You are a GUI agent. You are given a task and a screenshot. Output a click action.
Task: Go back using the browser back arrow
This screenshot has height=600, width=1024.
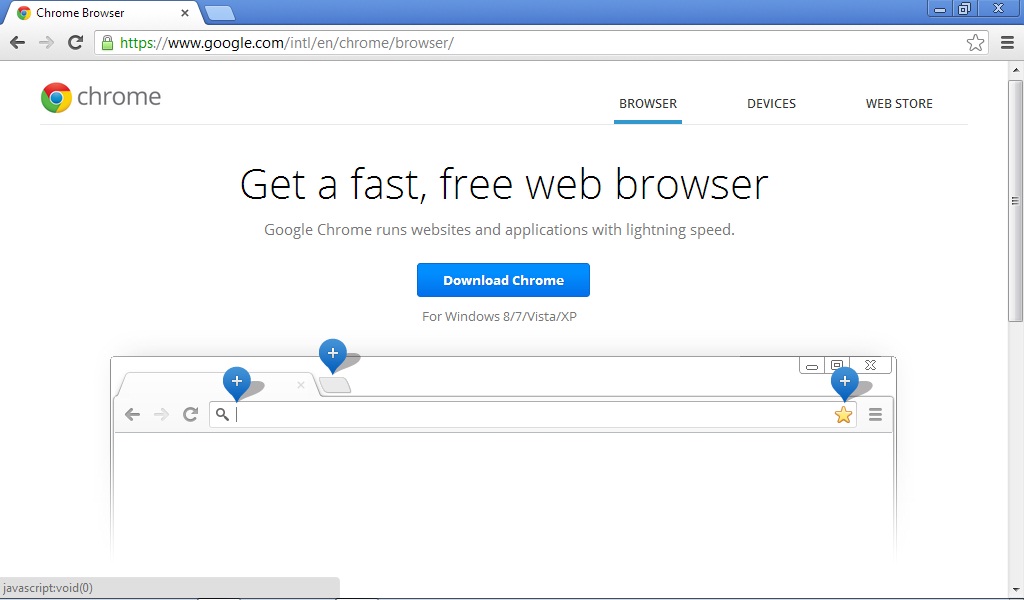(x=18, y=43)
